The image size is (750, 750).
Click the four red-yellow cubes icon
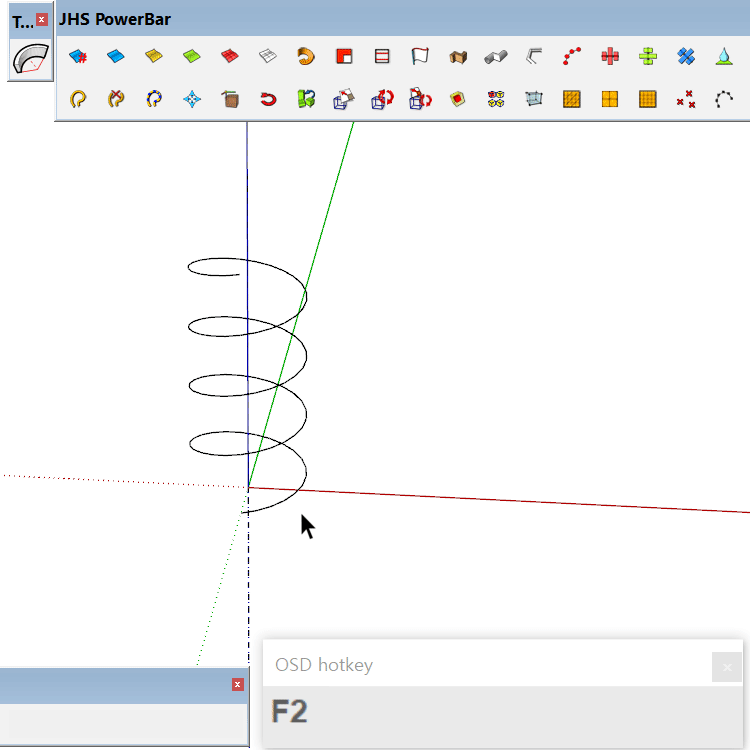pos(496,99)
